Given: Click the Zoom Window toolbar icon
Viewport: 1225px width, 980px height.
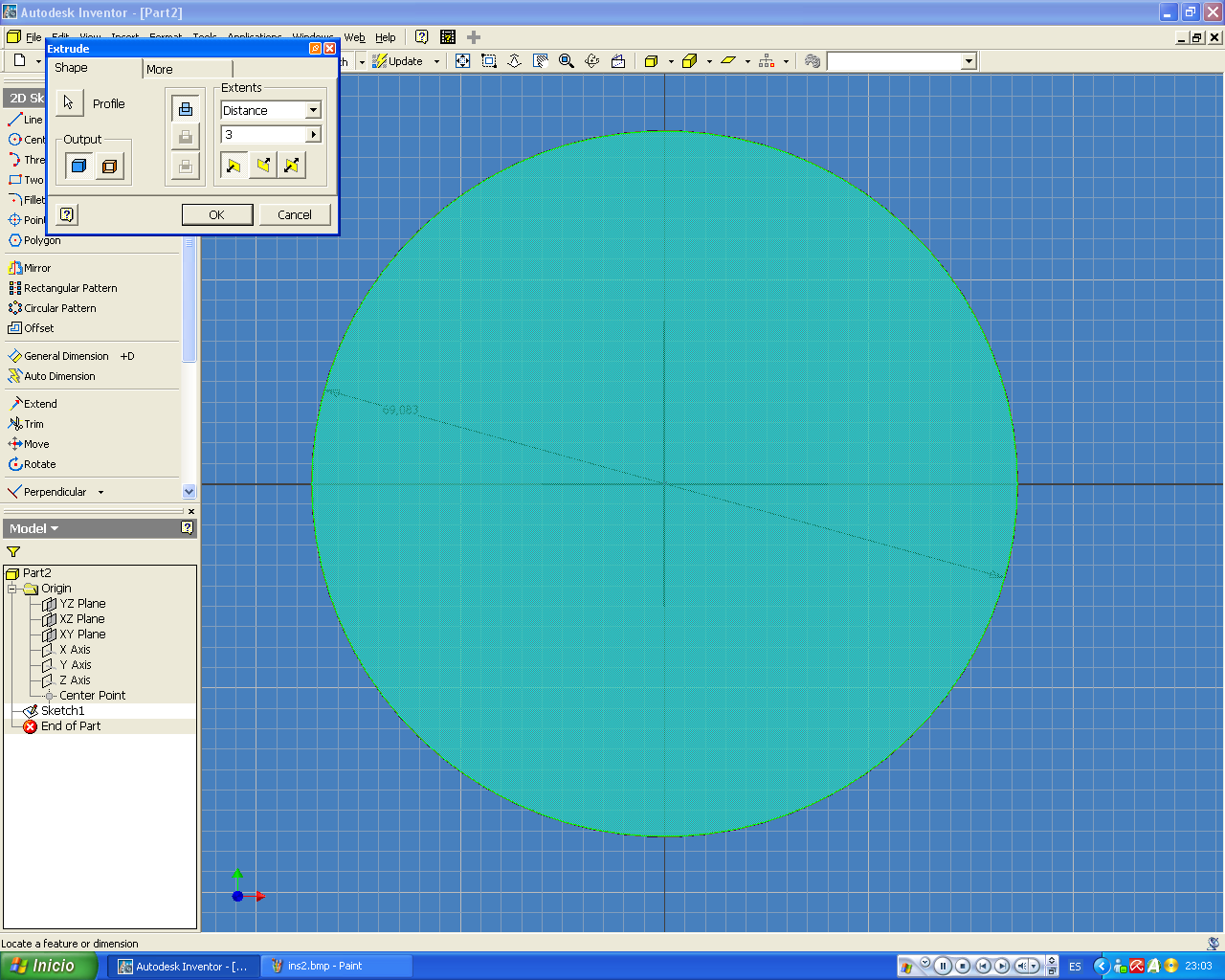Looking at the screenshot, I should tap(489, 61).
